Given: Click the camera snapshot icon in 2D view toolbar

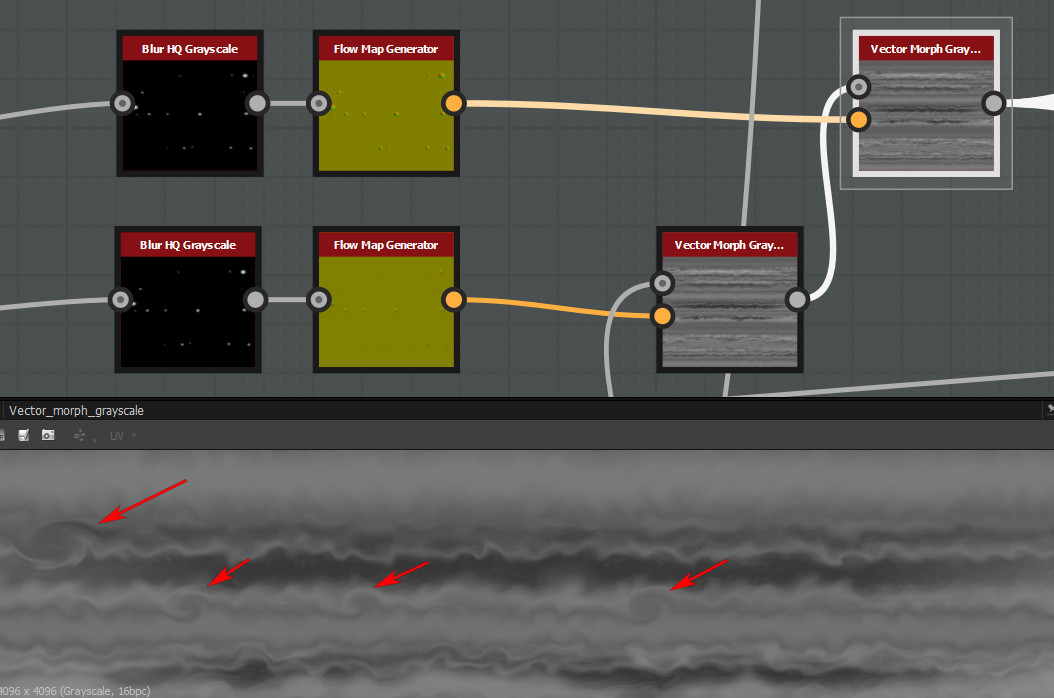Looking at the screenshot, I should coord(48,435).
